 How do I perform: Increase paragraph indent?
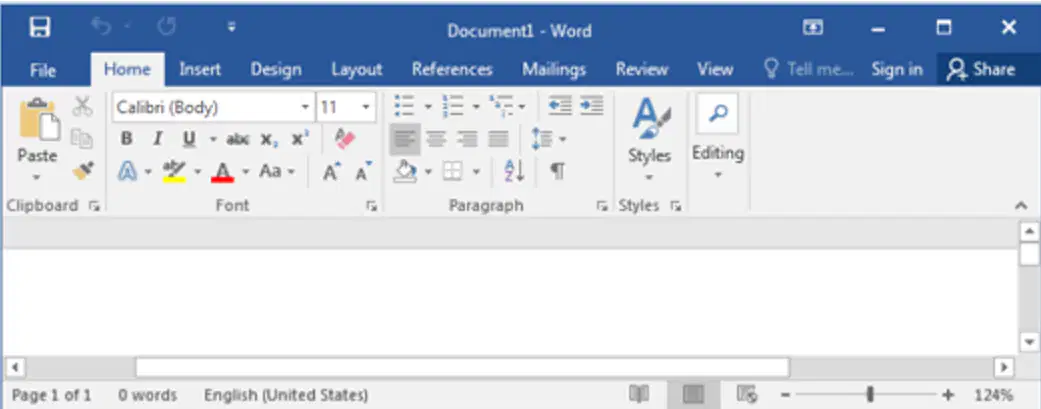coord(592,106)
